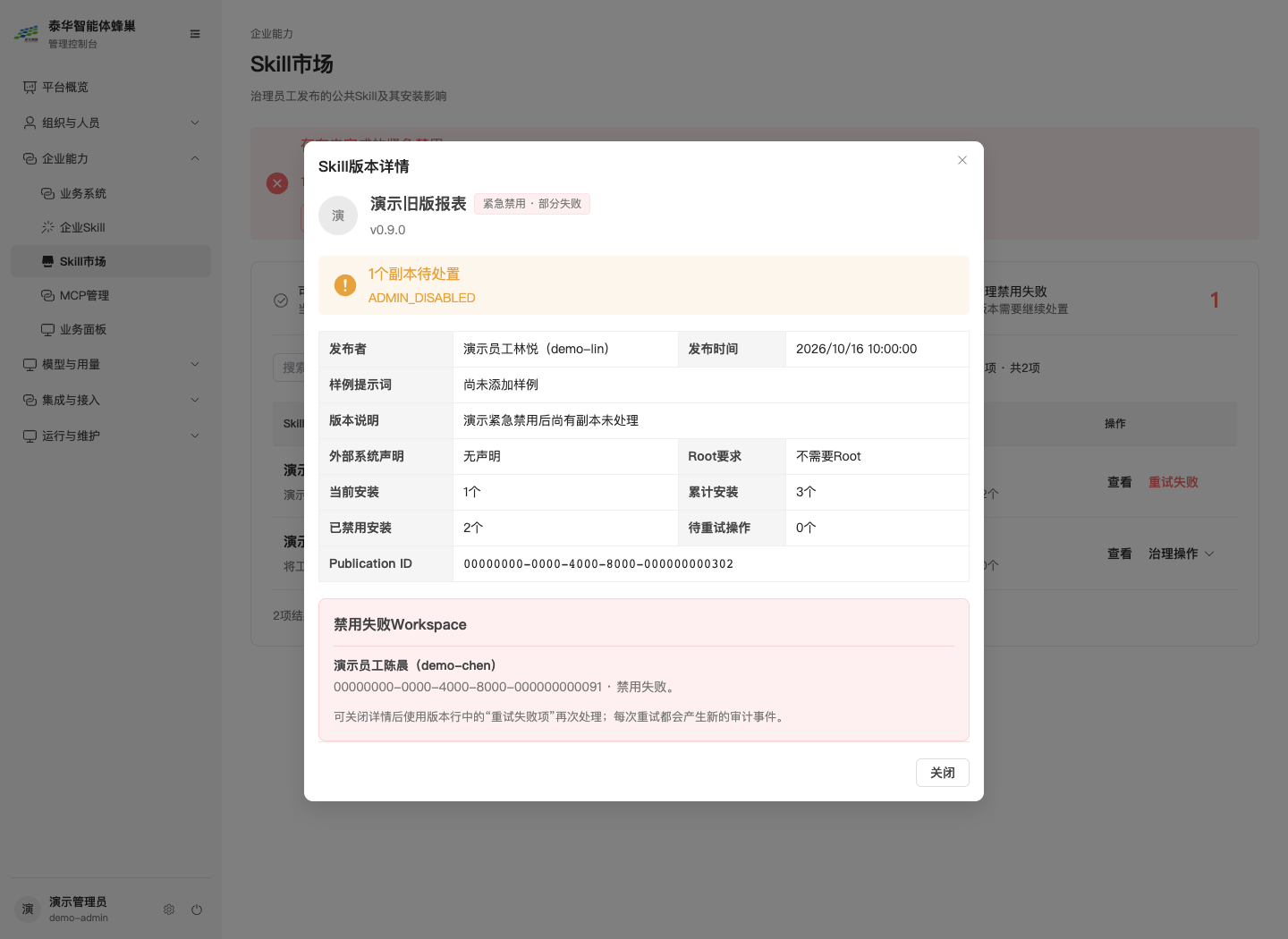Click the 泰华智能体蜂巢 logo

point(27,34)
